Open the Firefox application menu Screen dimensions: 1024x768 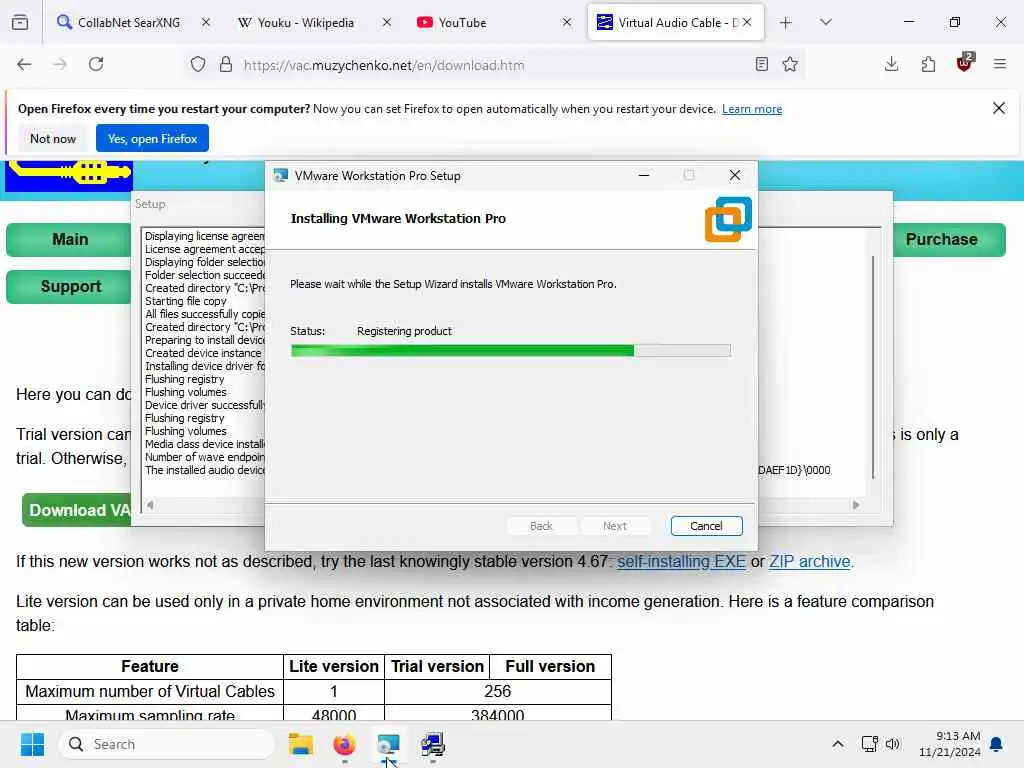1000,64
